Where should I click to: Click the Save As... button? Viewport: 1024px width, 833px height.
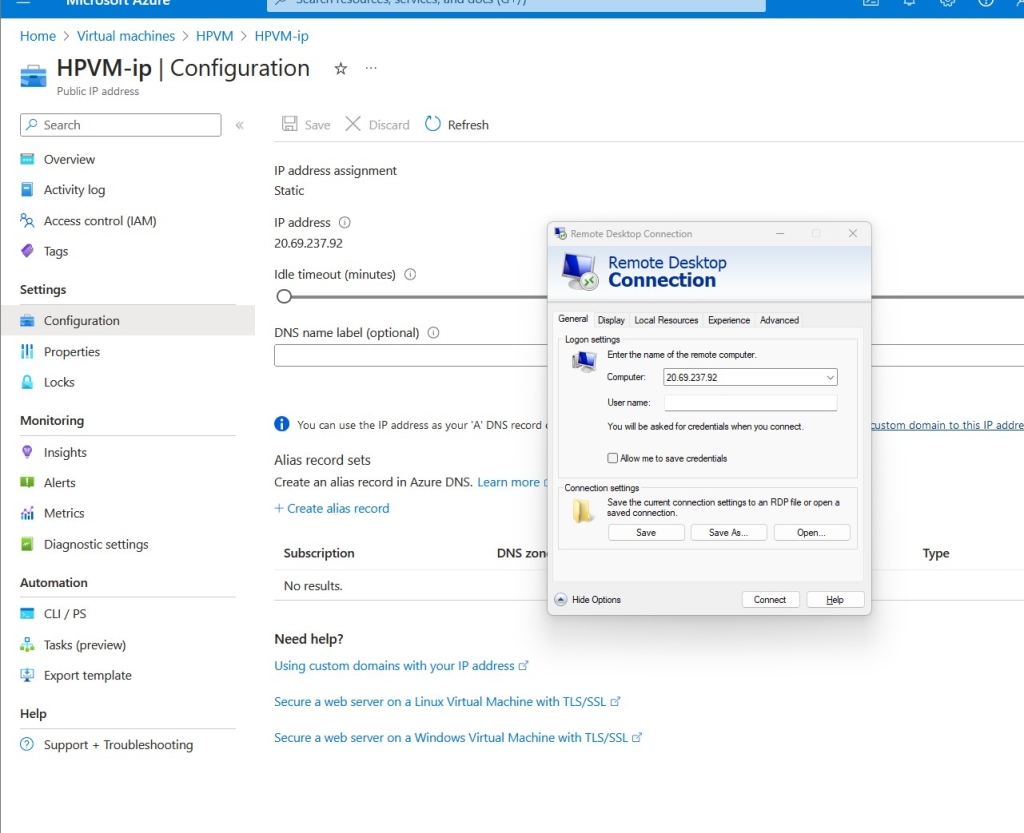pos(728,533)
